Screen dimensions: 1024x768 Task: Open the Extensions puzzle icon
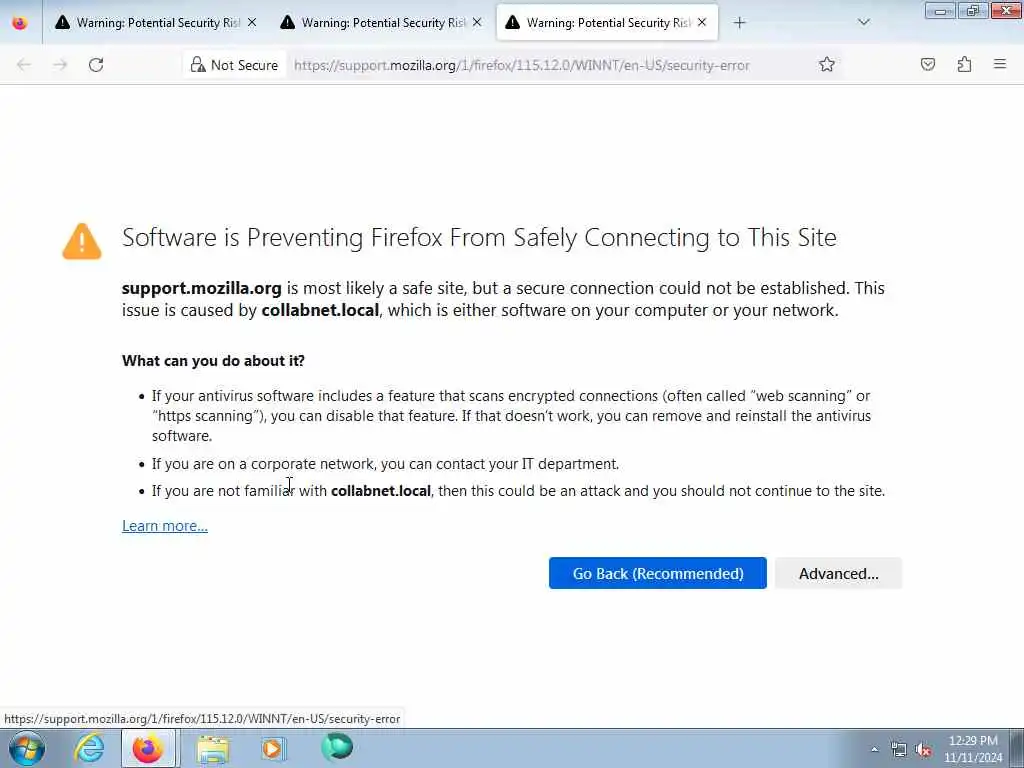(x=964, y=65)
